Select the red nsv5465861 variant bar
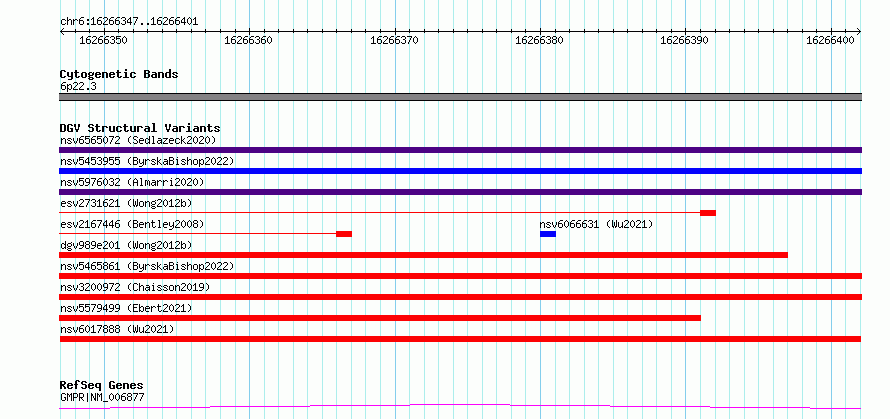This screenshot has height=419, width=890. tap(460, 276)
